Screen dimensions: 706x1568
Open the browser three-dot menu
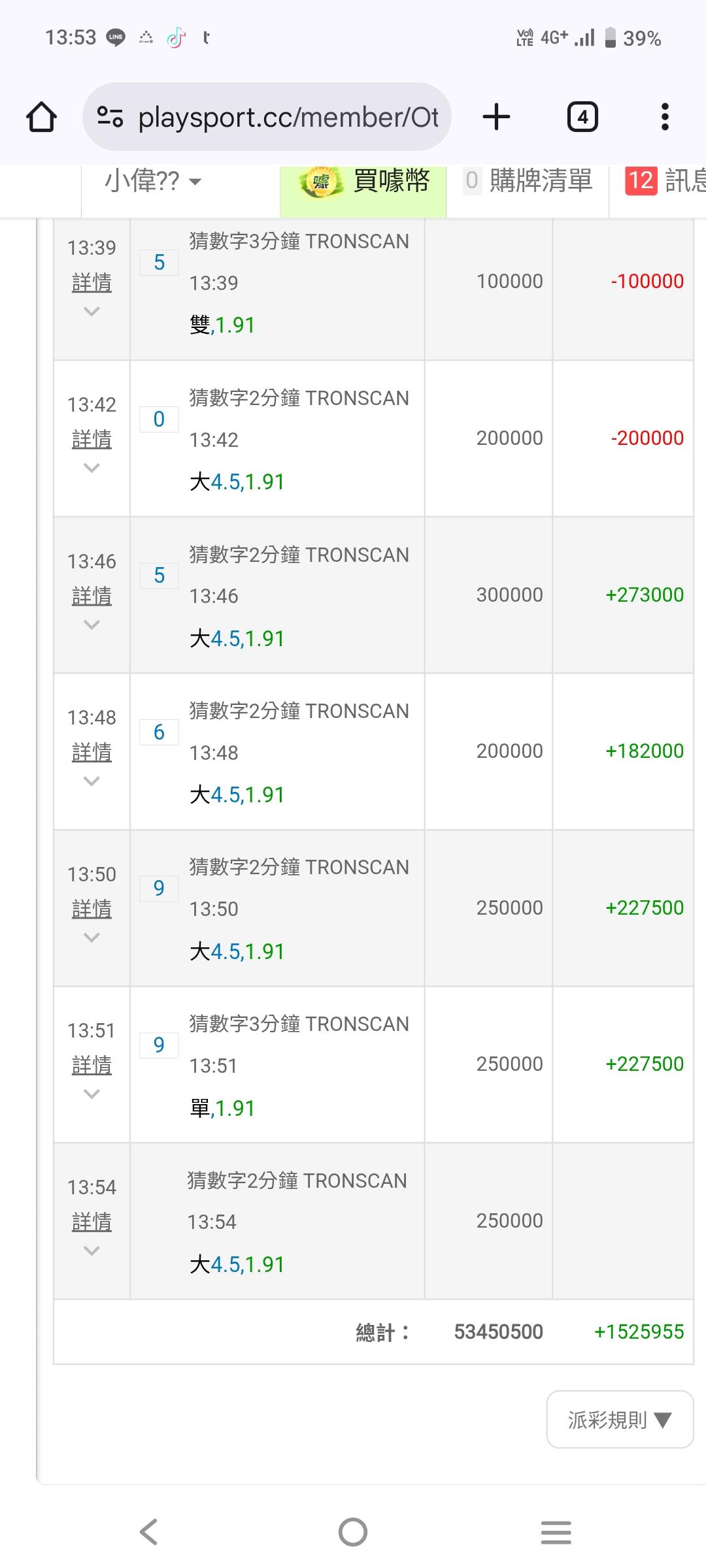pos(665,118)
